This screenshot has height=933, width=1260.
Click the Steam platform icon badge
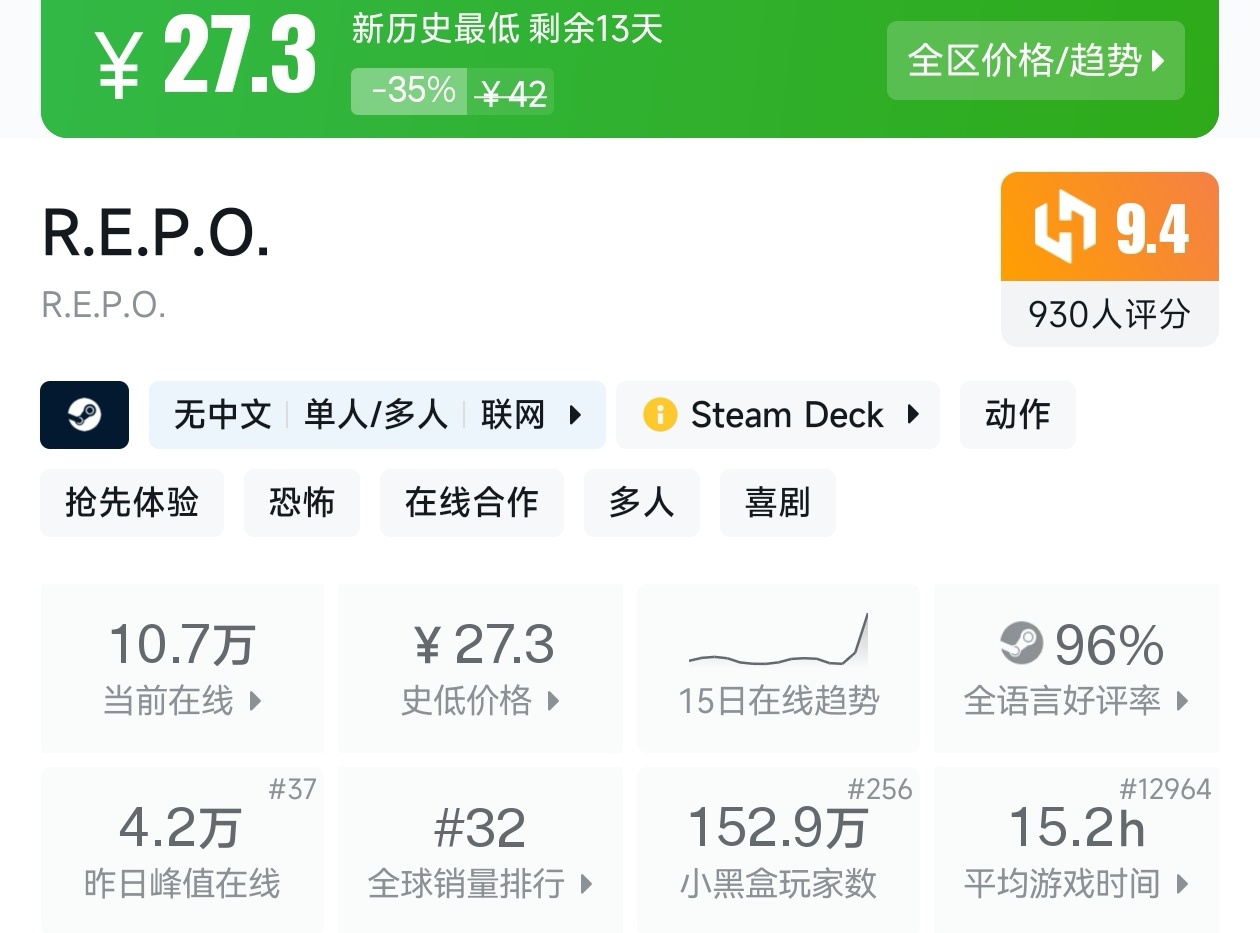click(x=84, y=415)
